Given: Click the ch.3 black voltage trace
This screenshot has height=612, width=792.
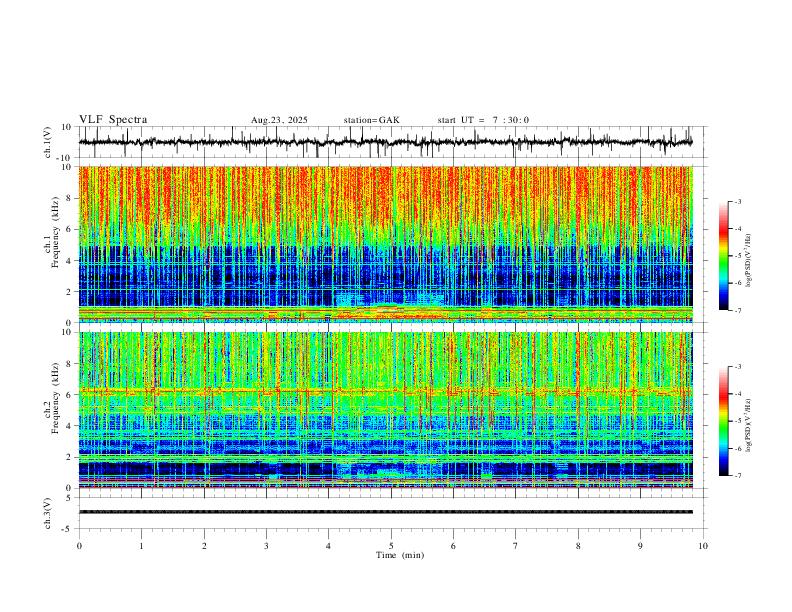Looking at the screenshot, I should point(385,512).
